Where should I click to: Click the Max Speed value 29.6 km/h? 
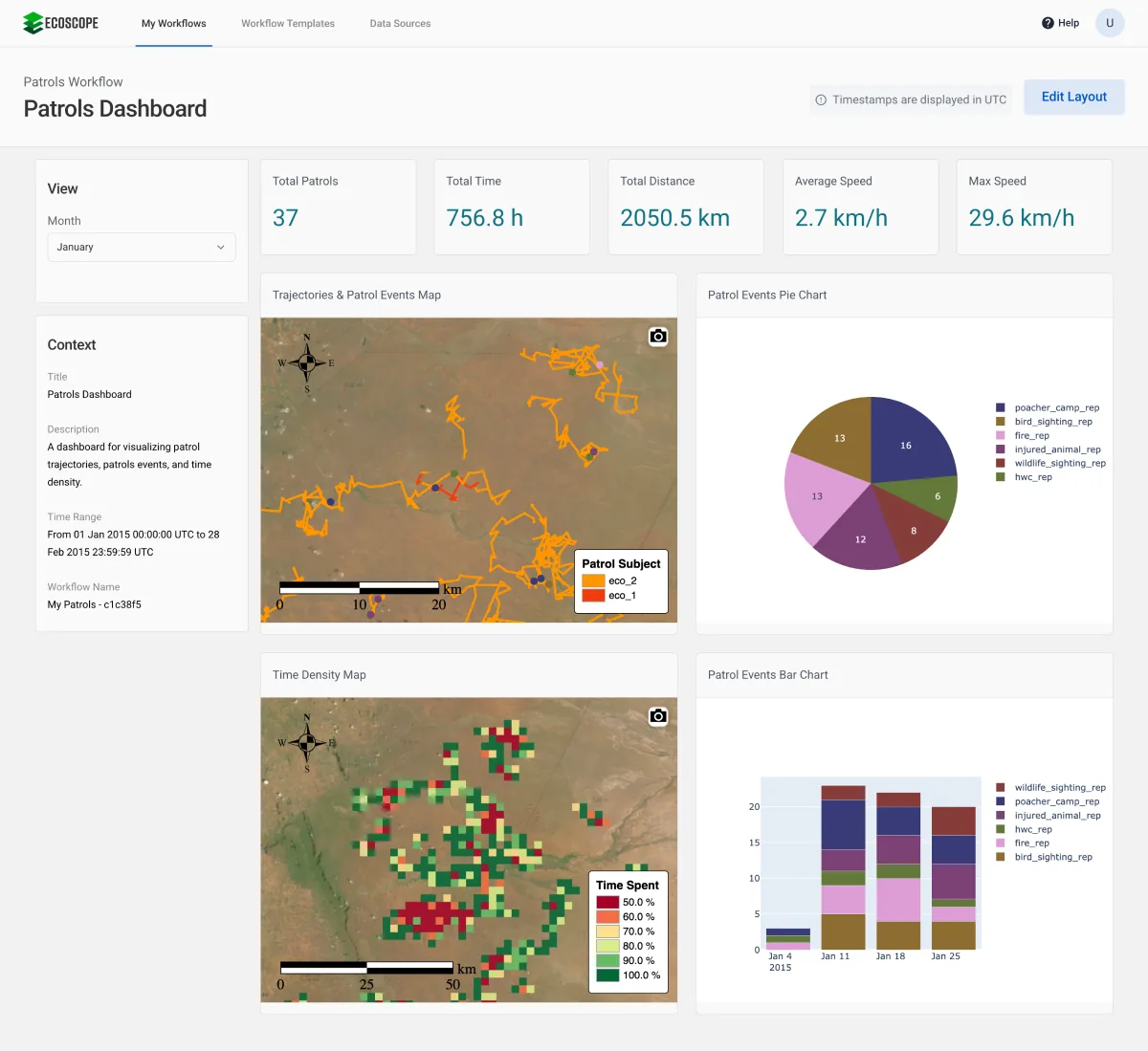click(1021, 218)
